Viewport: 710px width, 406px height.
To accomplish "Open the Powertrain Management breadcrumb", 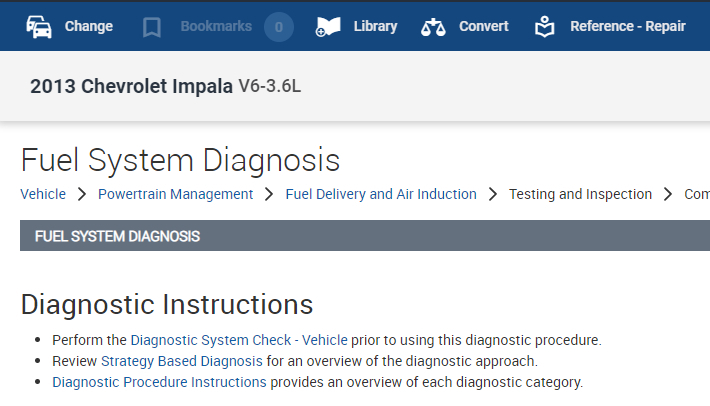I will [x=175, y=194].
